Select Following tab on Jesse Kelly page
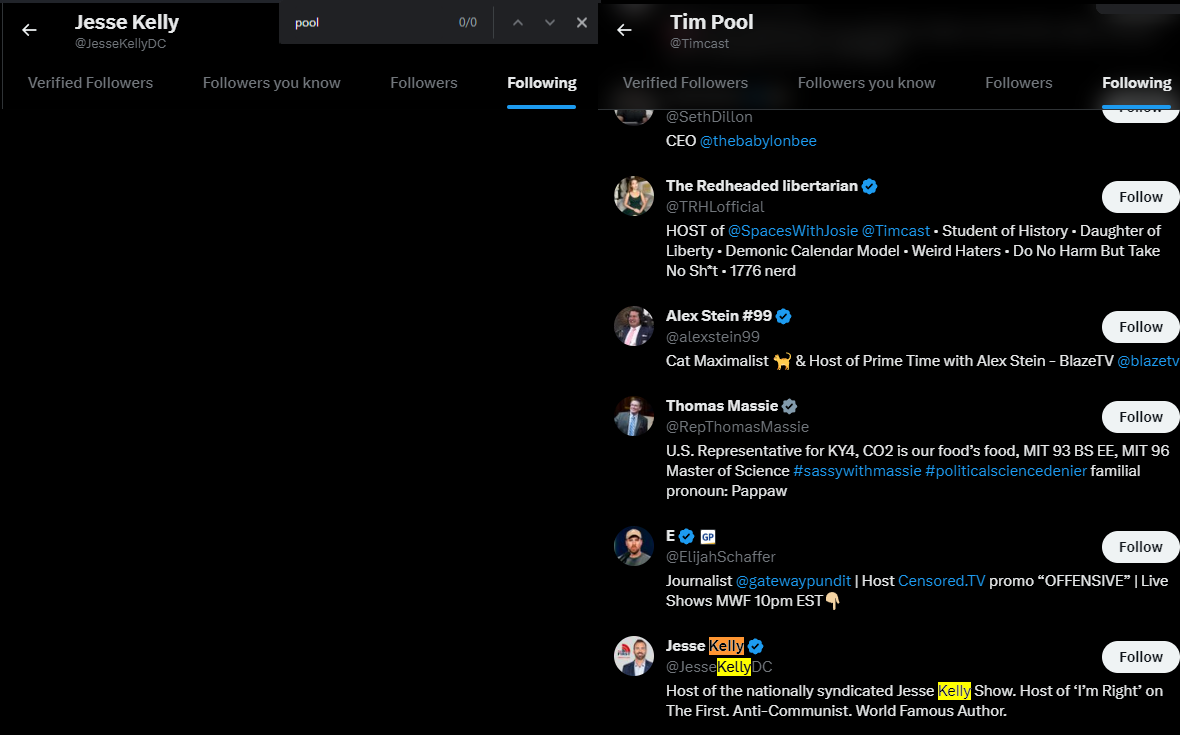The image size is (1180, 735). 542,83
